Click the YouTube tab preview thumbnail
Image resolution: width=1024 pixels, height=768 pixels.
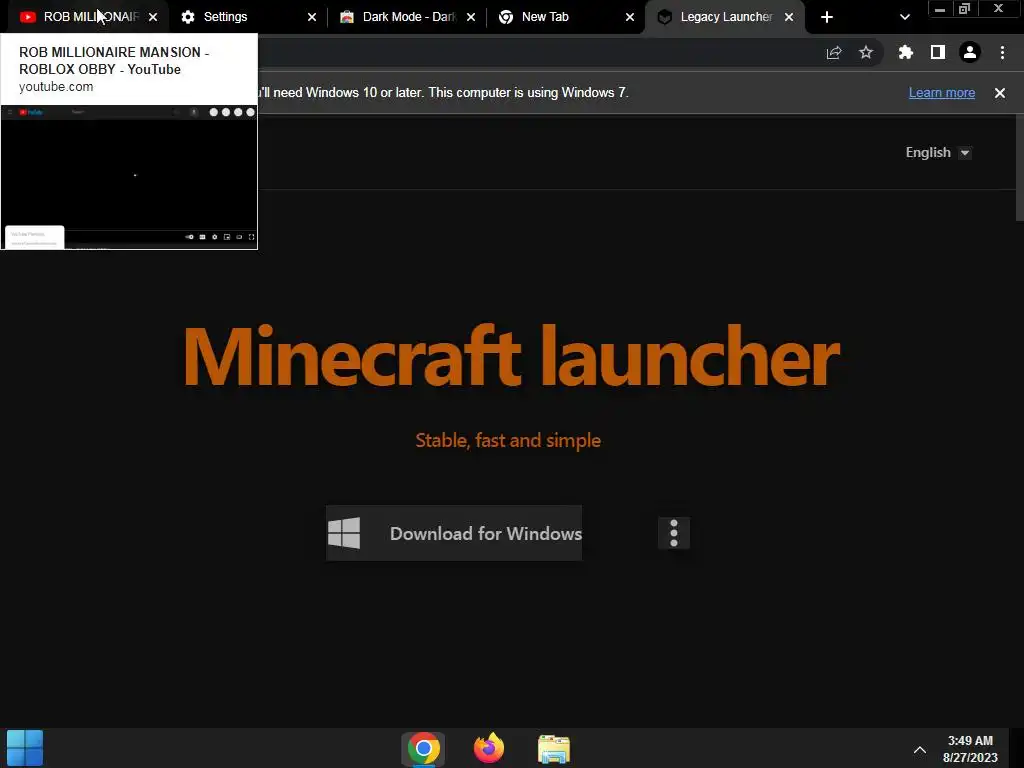(x=129, y=176)
